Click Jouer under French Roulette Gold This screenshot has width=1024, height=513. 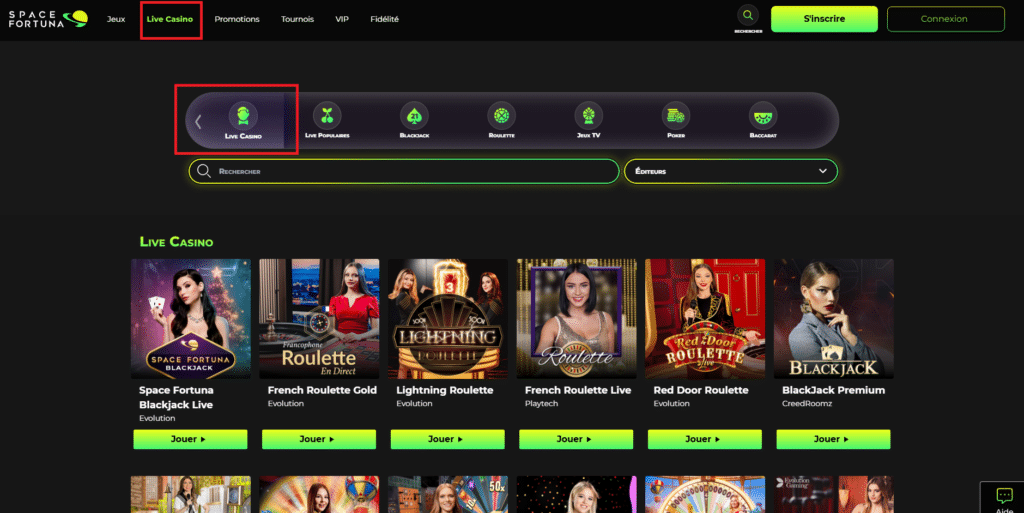(319, 439)
